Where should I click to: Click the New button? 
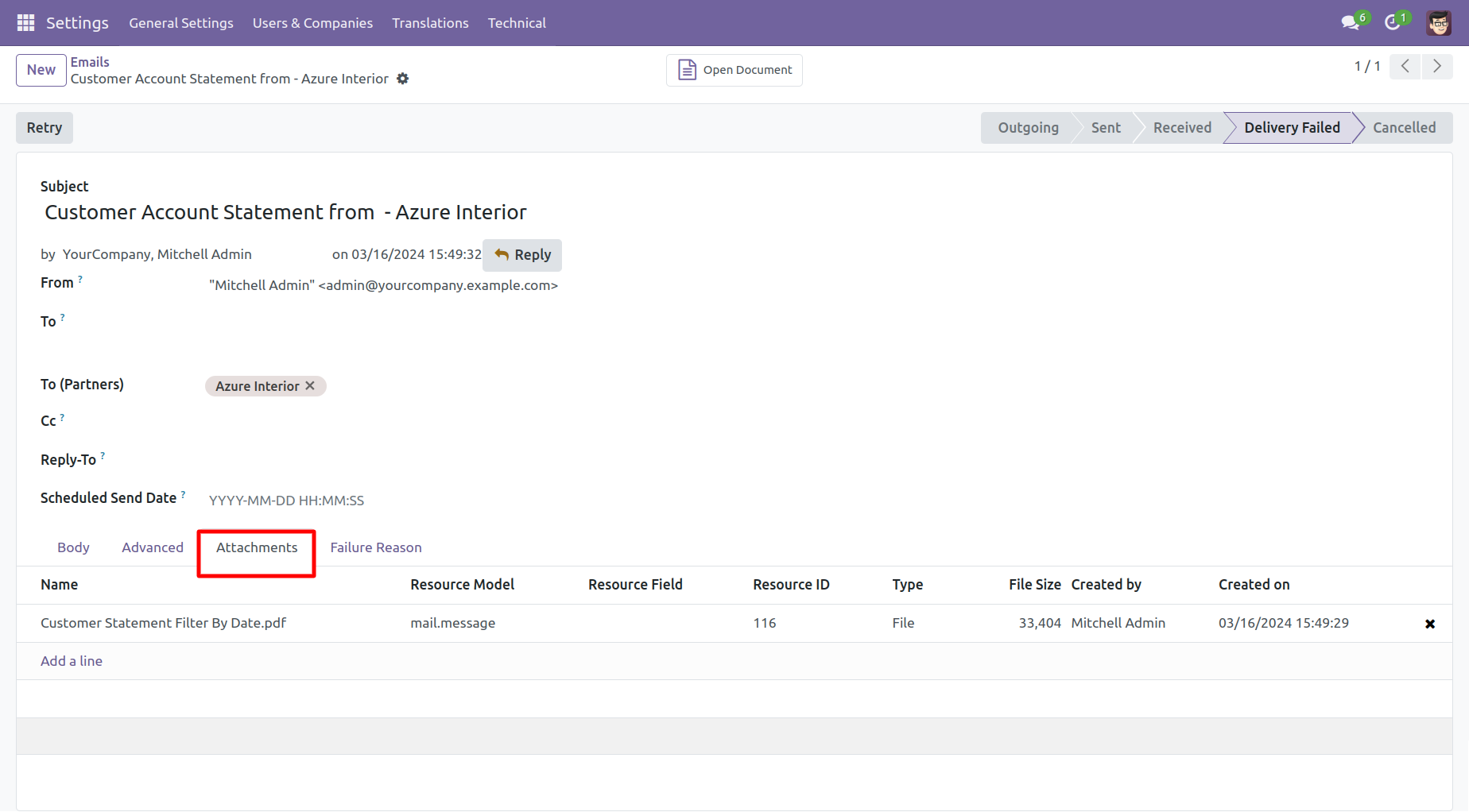click(x=41, y=70)
